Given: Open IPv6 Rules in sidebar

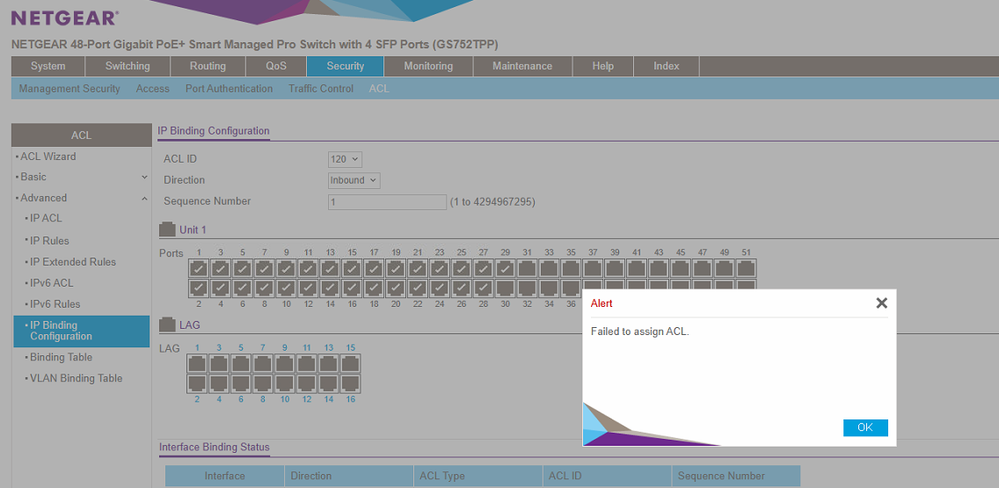Looking at the screenshot, I should pos(55,304).
